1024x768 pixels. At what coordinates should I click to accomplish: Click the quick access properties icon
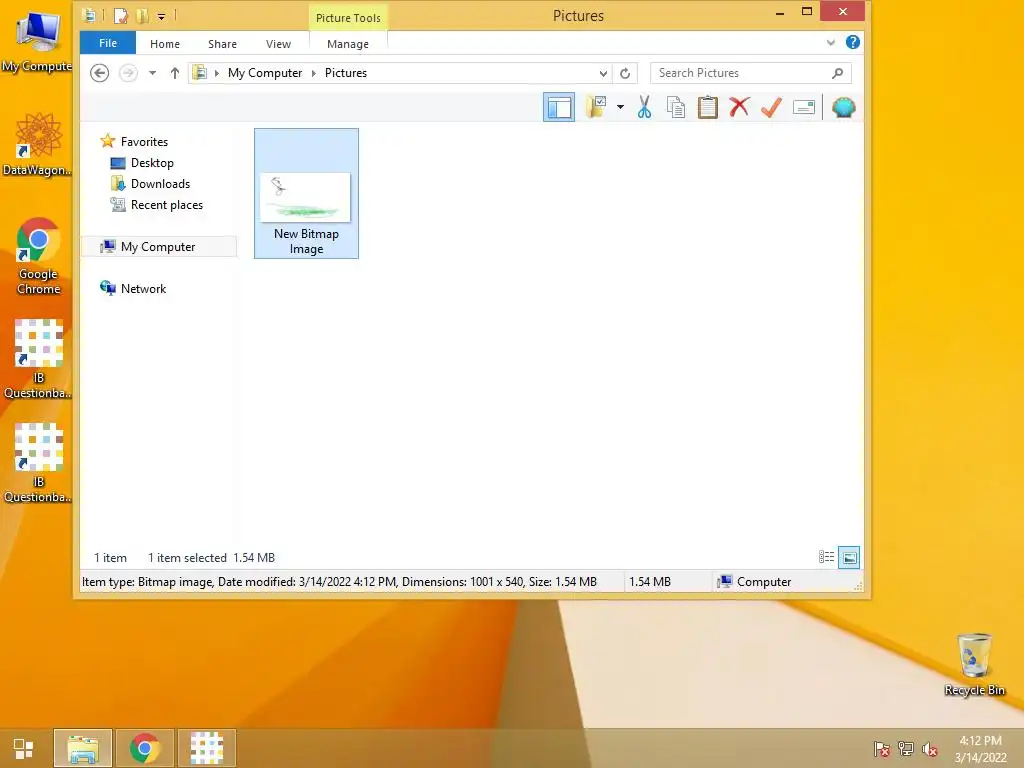tap(121, 15)
